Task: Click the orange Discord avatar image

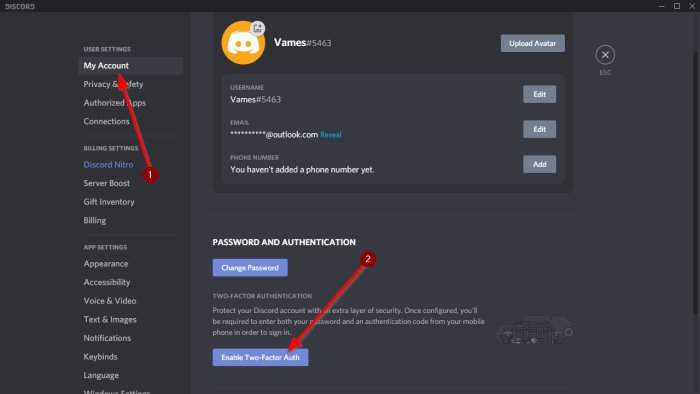Action: (x=243, y=43)
